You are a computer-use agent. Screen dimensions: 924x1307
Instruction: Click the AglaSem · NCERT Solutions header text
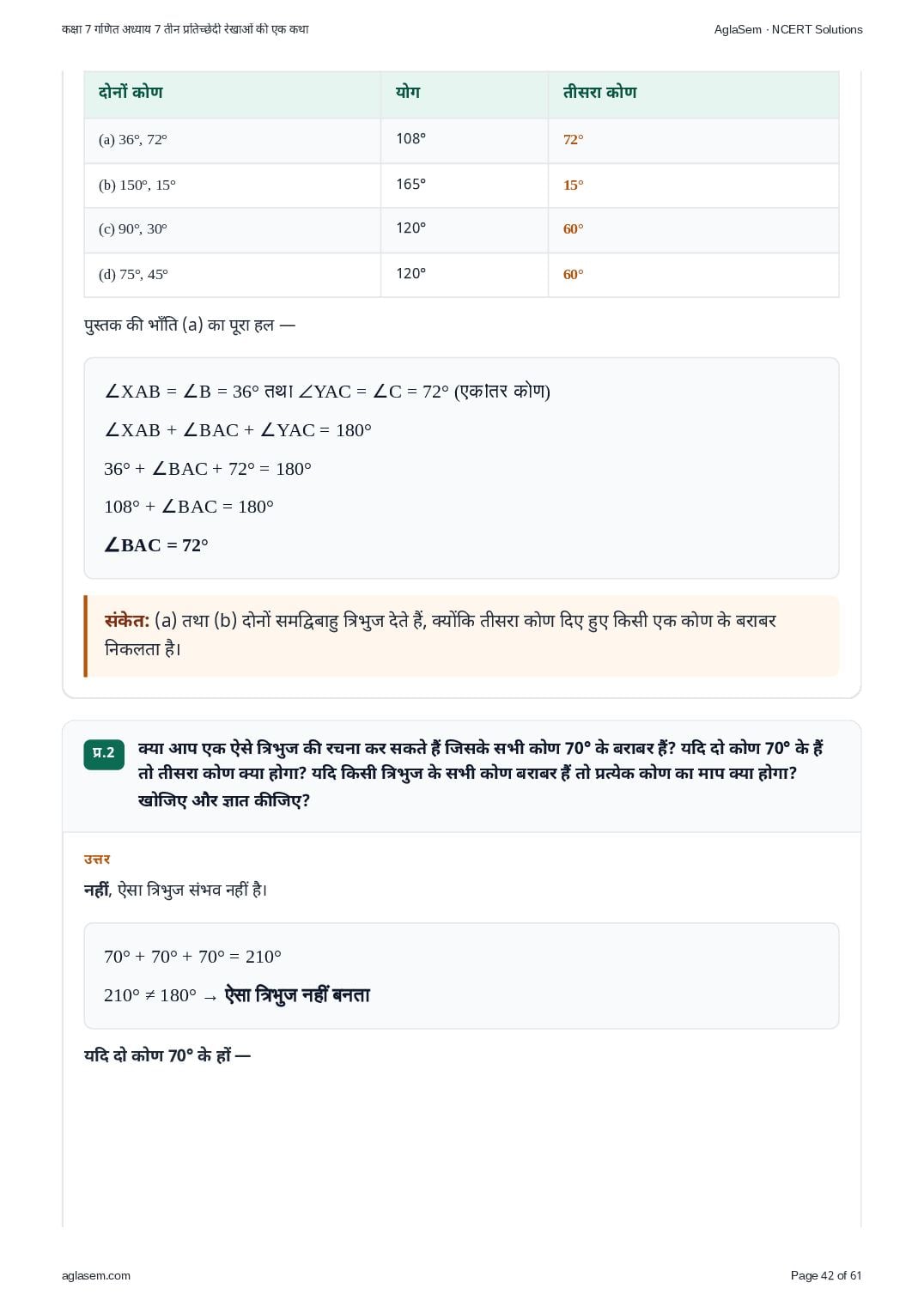tap(788, 29)
